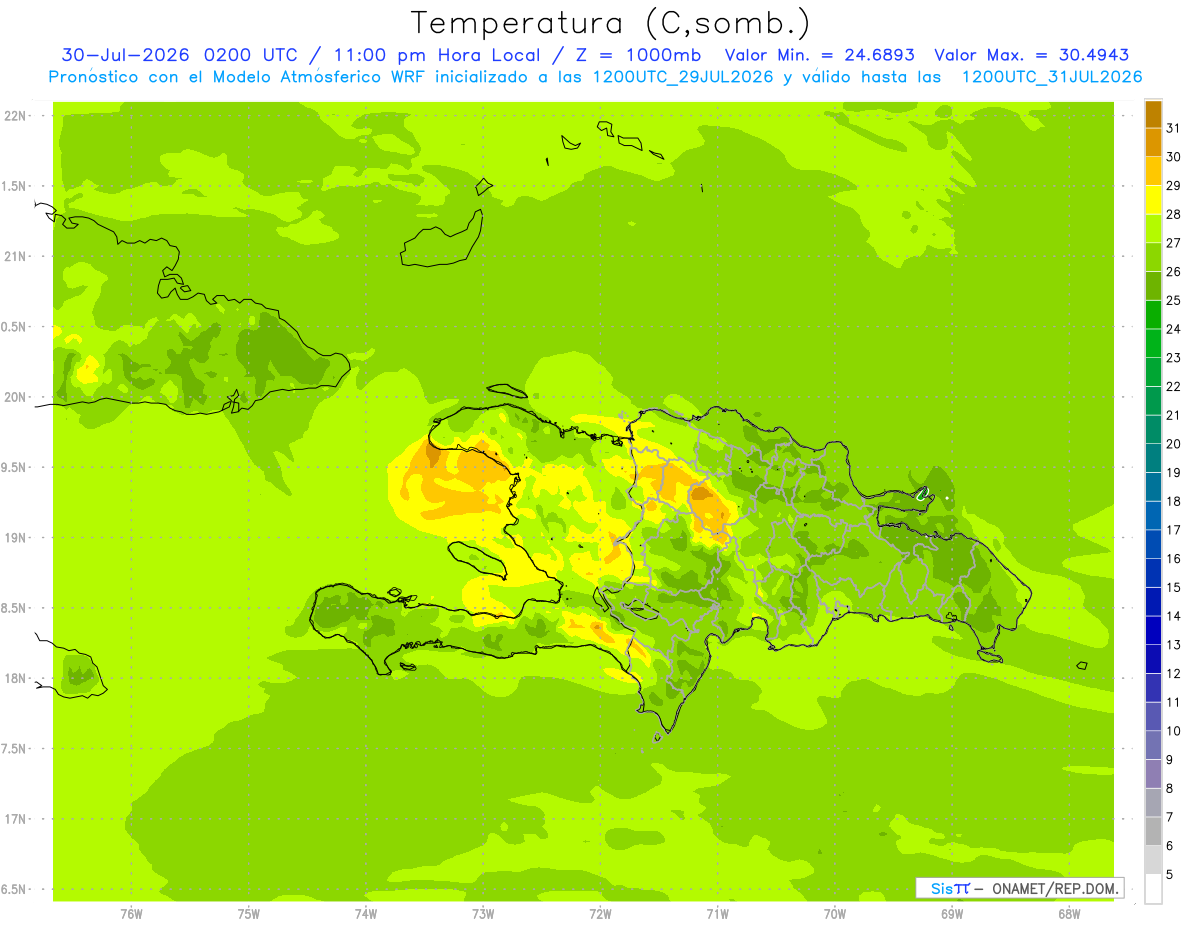Click legend value "28"
This screenshot has width=1200, height=927.
click(x=1174, y=214)
